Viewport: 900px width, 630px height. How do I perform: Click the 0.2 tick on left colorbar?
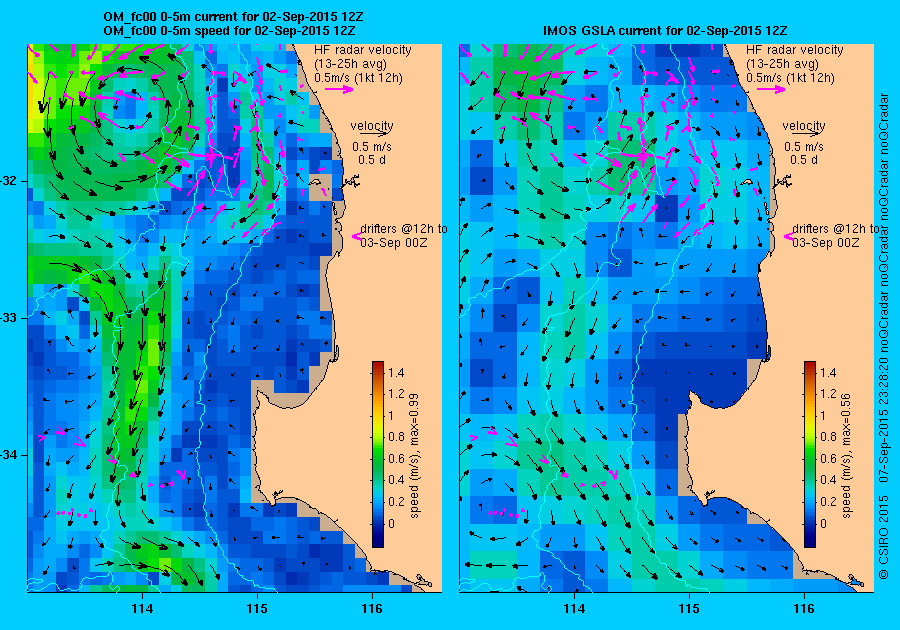tap(396, 501)
